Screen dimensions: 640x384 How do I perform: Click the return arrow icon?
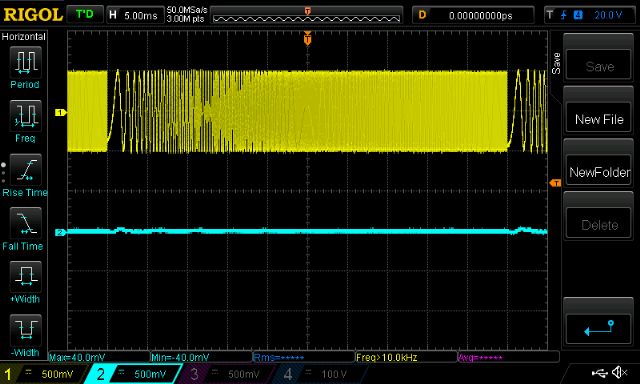(599, 328)
